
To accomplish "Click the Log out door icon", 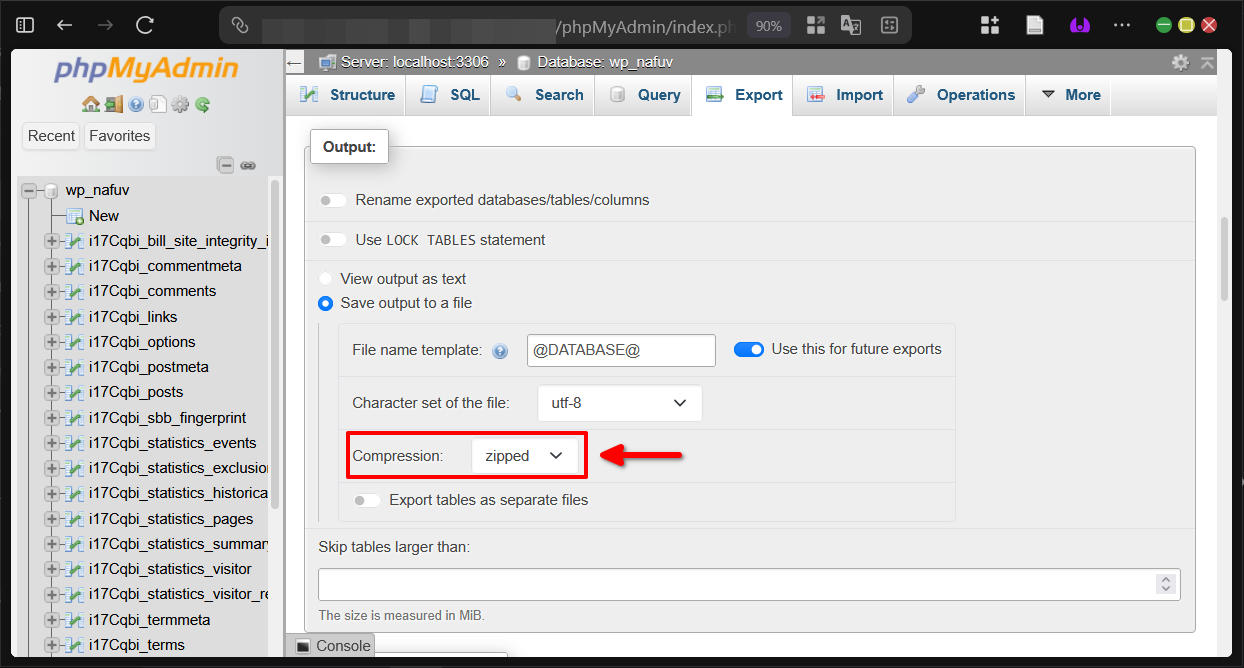I will (x=113, y=104).
